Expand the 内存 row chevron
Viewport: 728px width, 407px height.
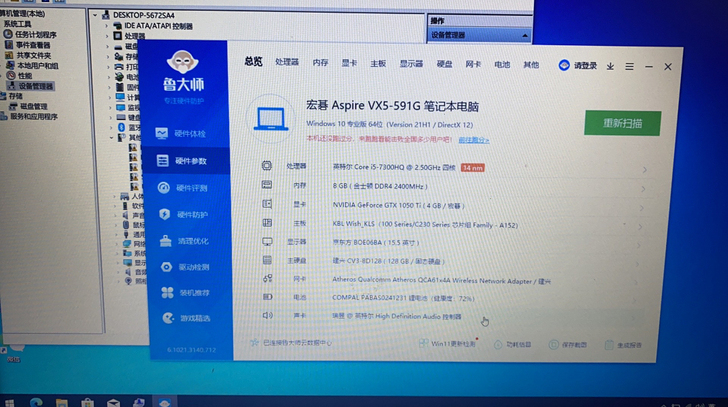pos(643,189)
